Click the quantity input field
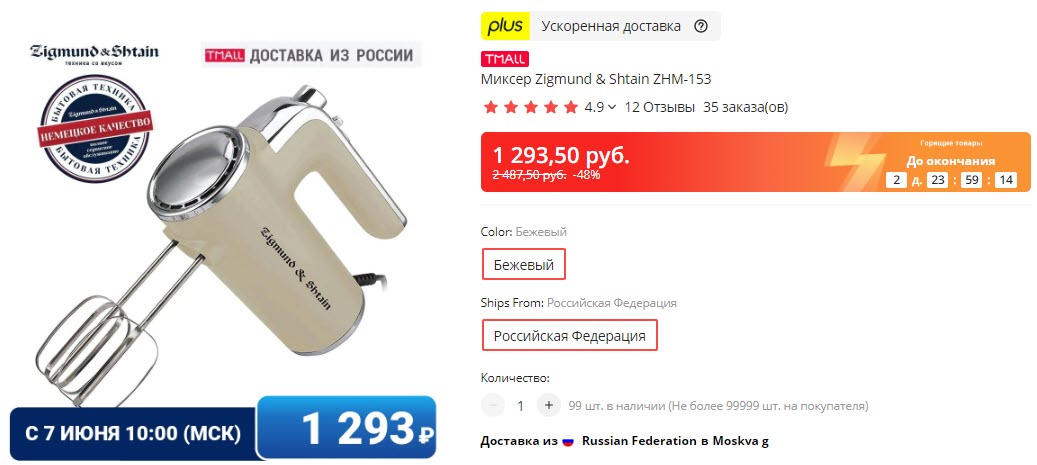The height and width of the screenshot is (465, 1037). (520, 405)
